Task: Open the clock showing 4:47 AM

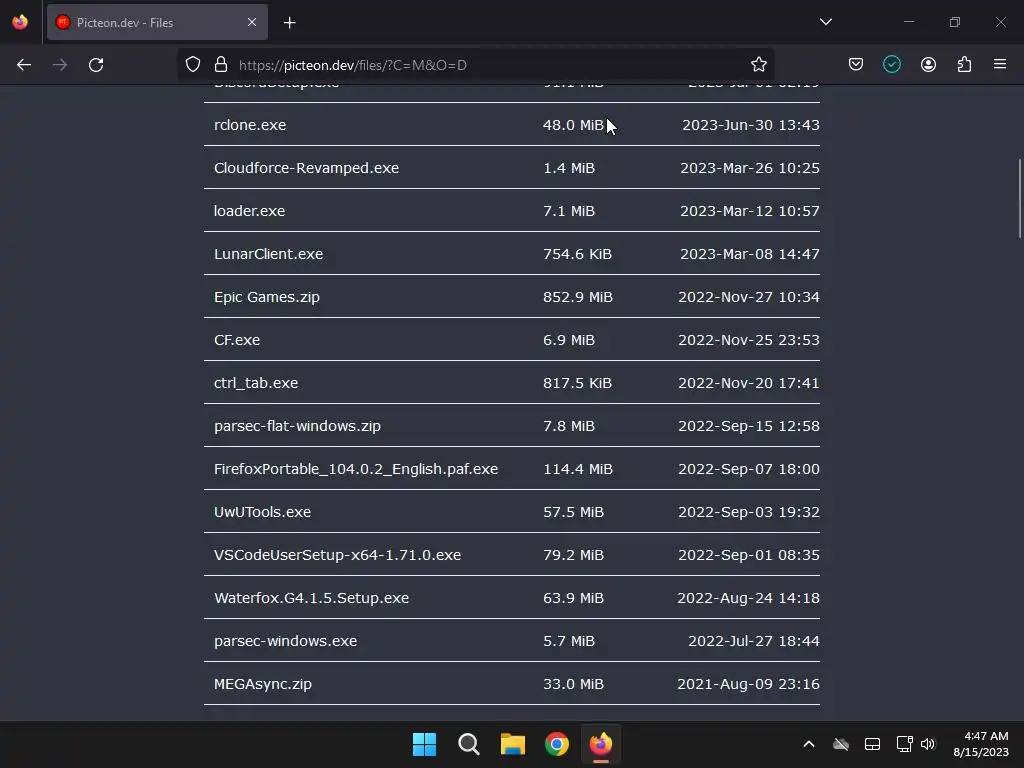Action: [x=981, y=744]
